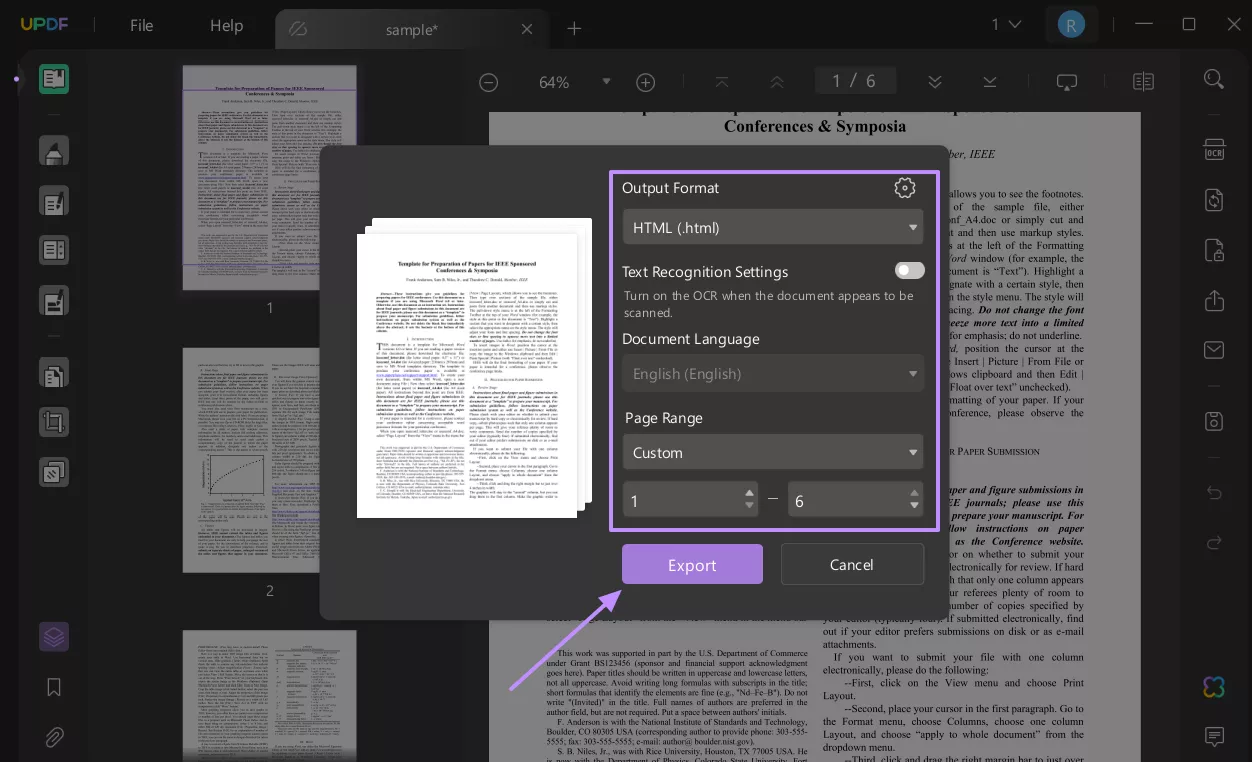Open the bookmark panel icon
This screenshot has width=1252, height=762.
54,687
